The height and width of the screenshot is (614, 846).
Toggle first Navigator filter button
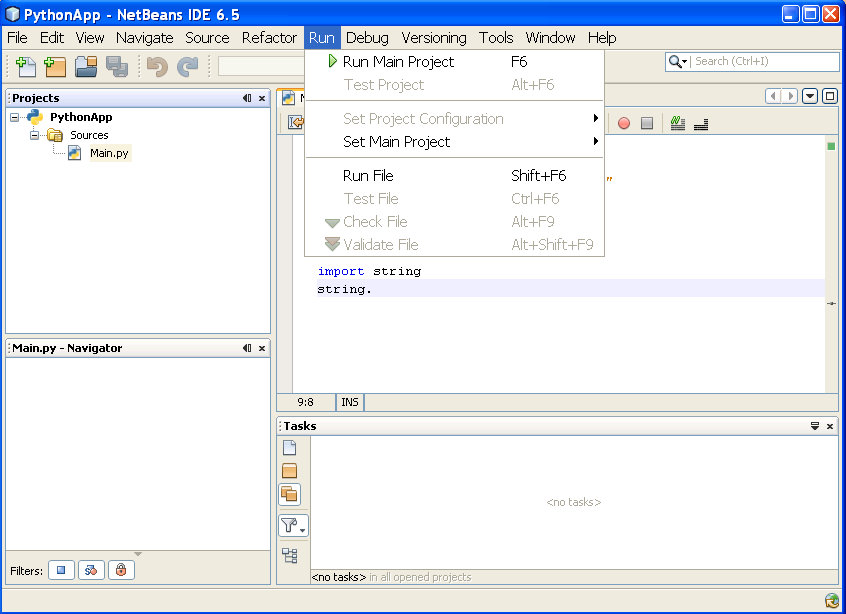pyautogui.click(x=62, y=570)
